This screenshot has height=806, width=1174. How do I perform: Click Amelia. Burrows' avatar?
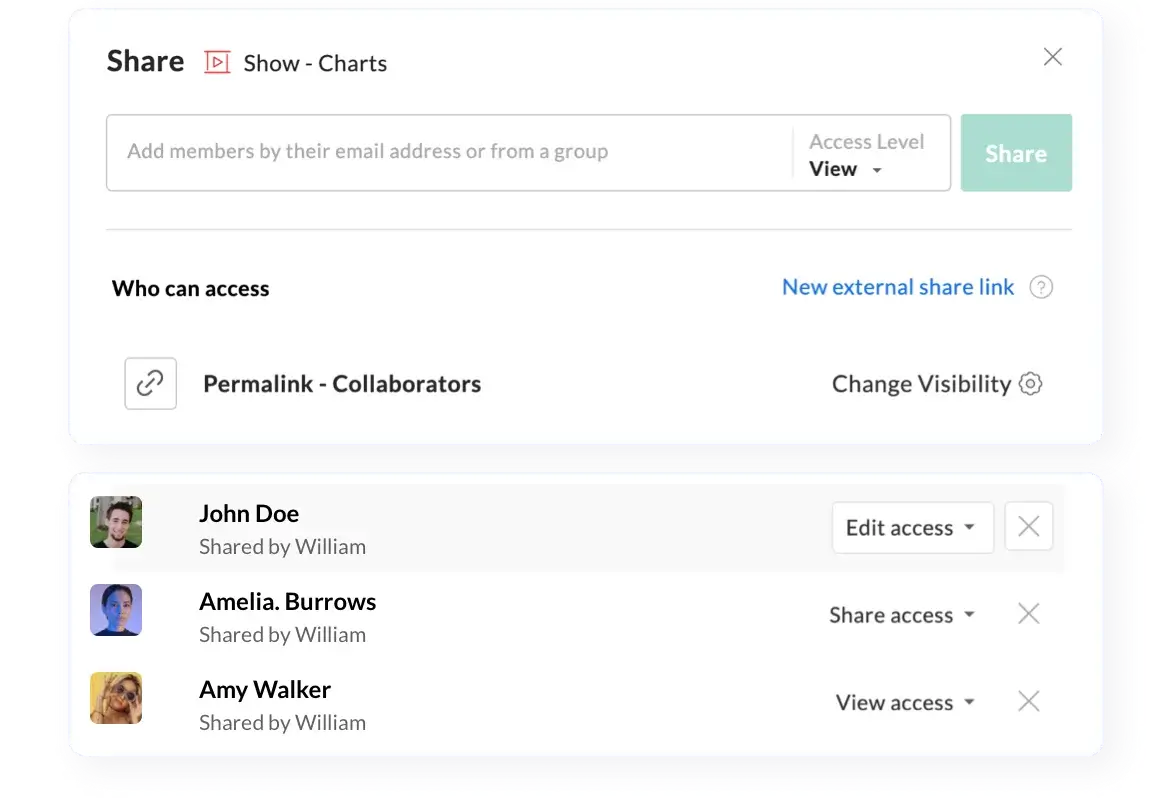115,610
